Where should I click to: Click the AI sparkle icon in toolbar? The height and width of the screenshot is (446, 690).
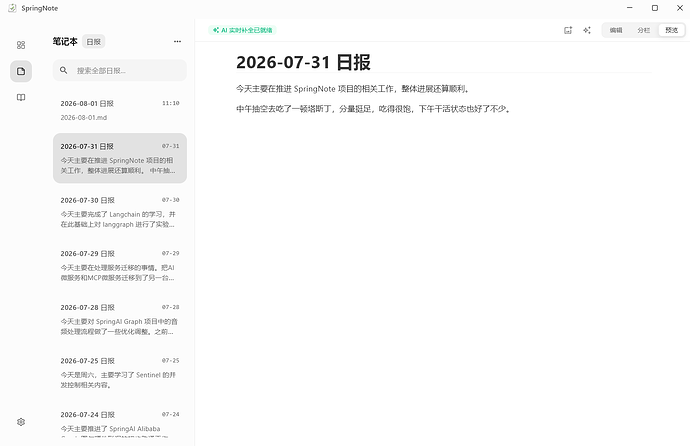tap(587, 30)
